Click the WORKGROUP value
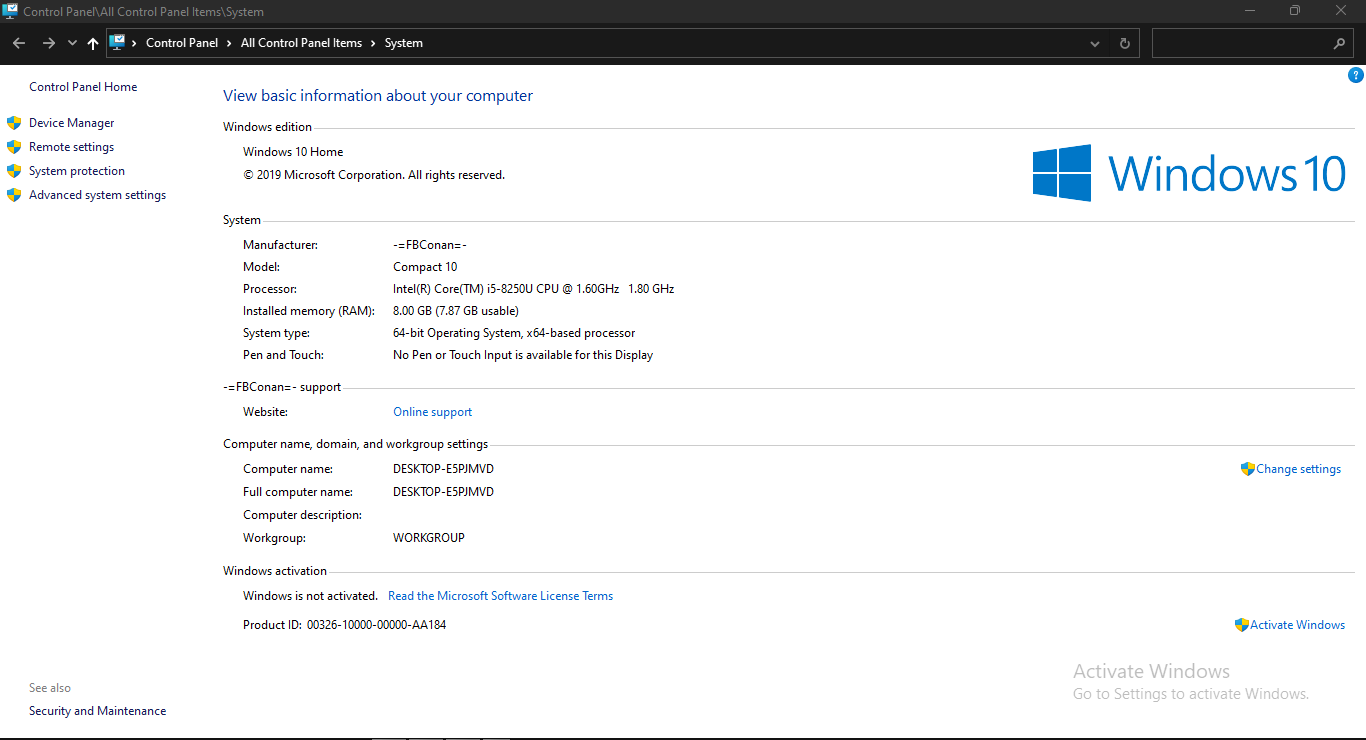1366x740 pixels. point(429,538)
